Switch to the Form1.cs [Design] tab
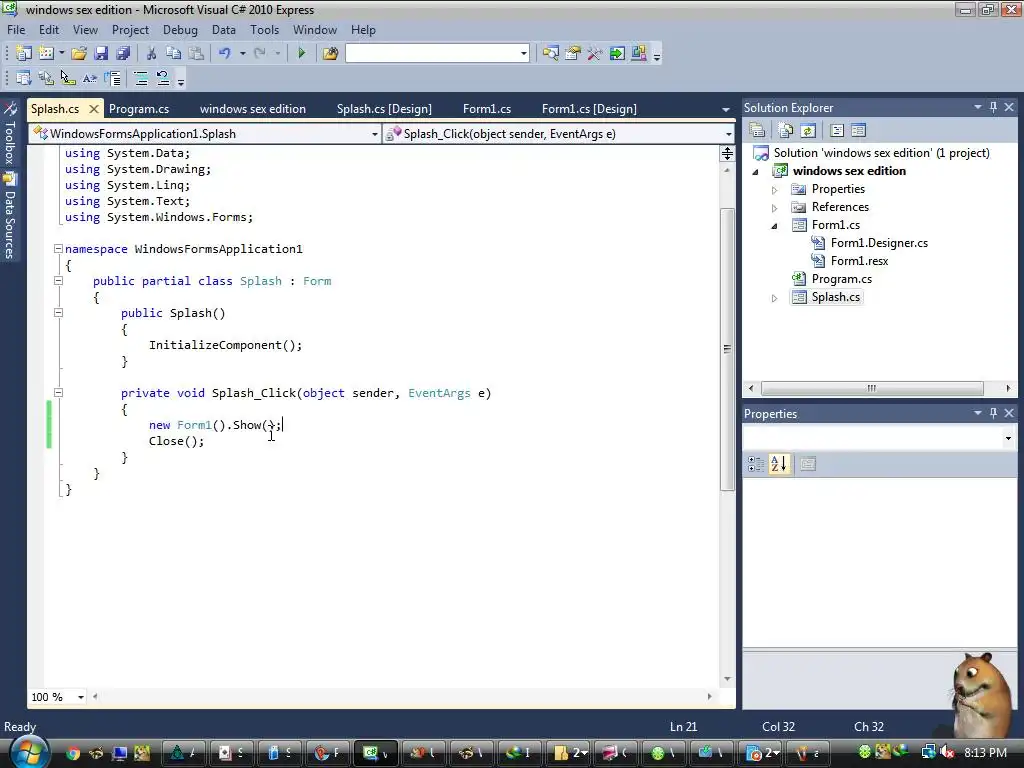 click(589, 109)
